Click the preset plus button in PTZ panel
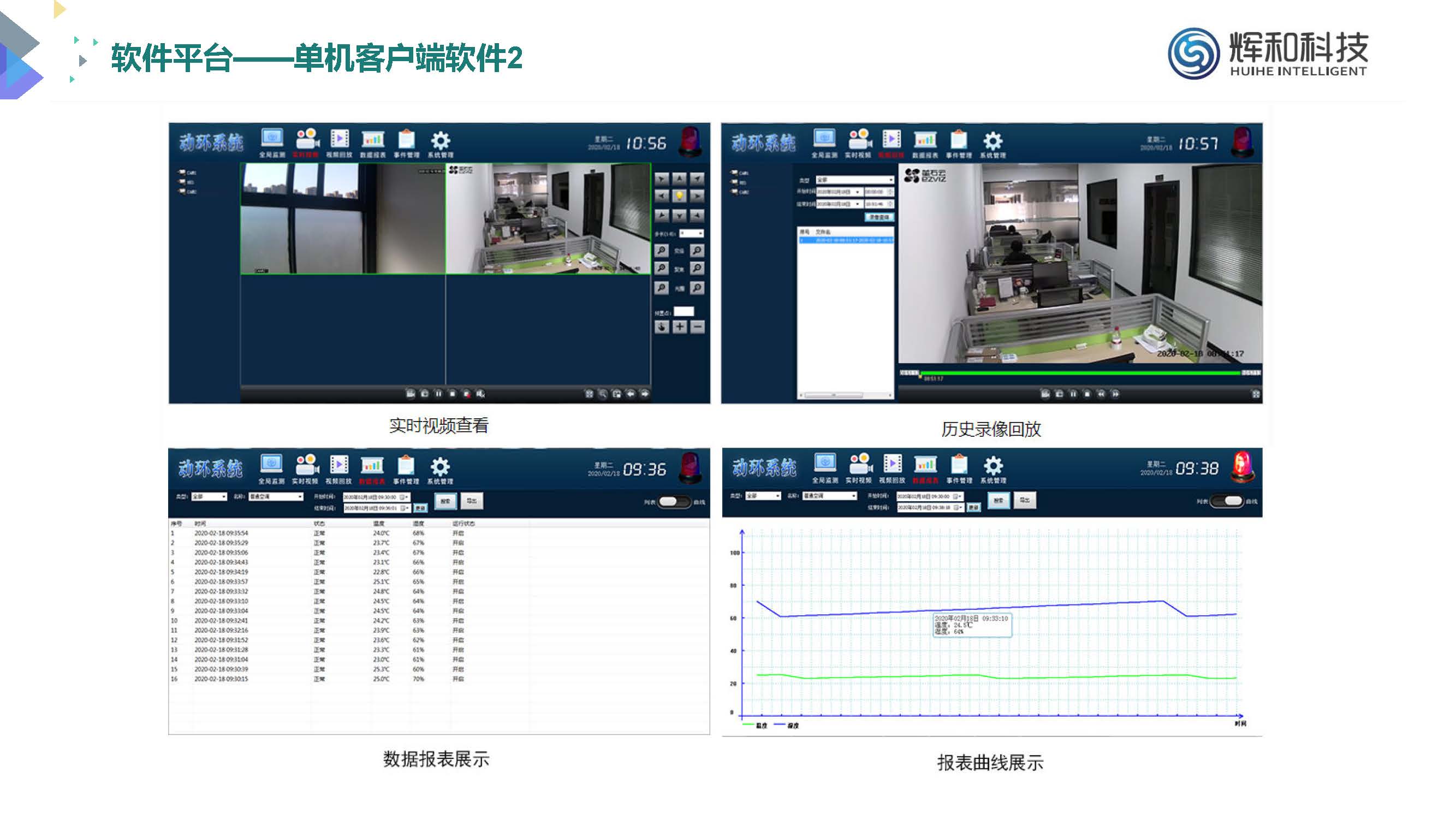The width and height of the screenshot is (1456, 819). pos(679,327)
